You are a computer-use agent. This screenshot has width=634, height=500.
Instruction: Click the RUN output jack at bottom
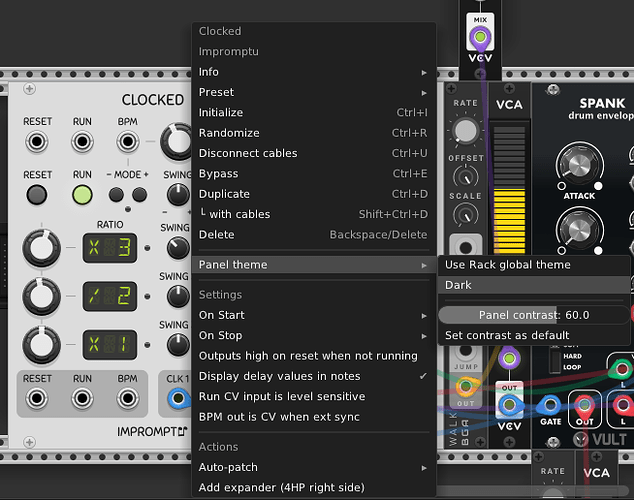[x=82, y=398]
